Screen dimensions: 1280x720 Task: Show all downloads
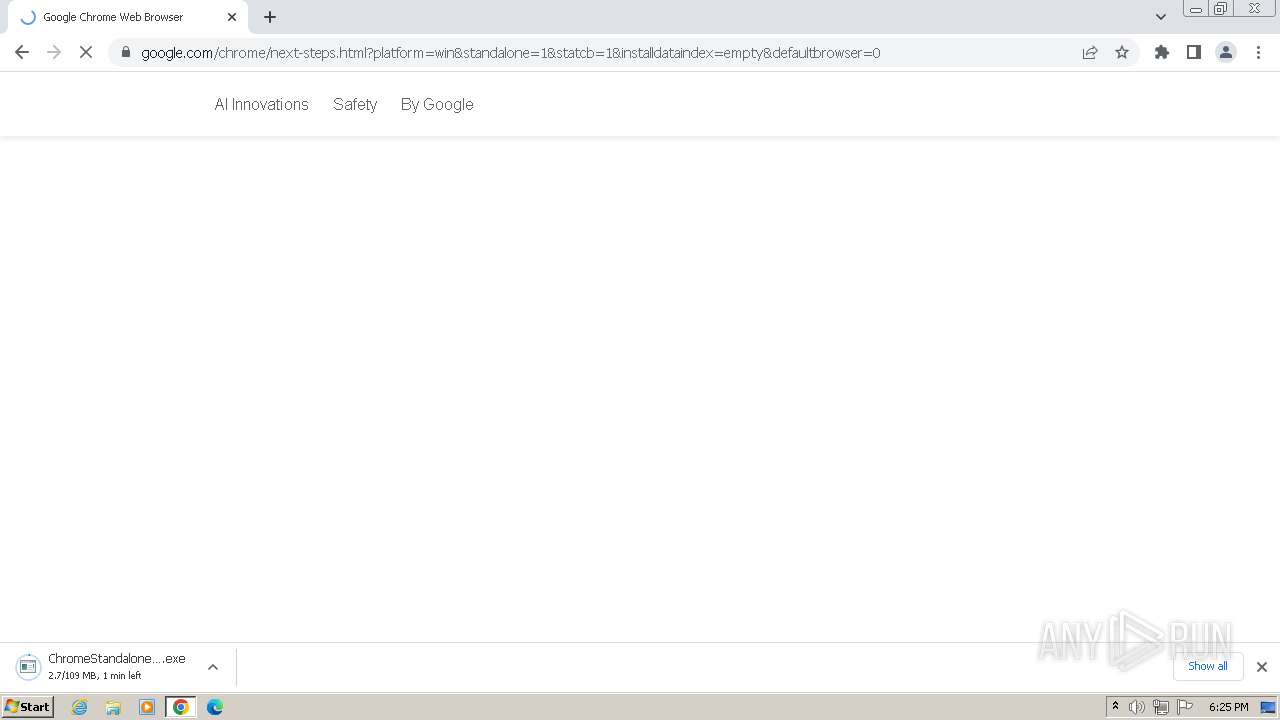coord(1208,666)
